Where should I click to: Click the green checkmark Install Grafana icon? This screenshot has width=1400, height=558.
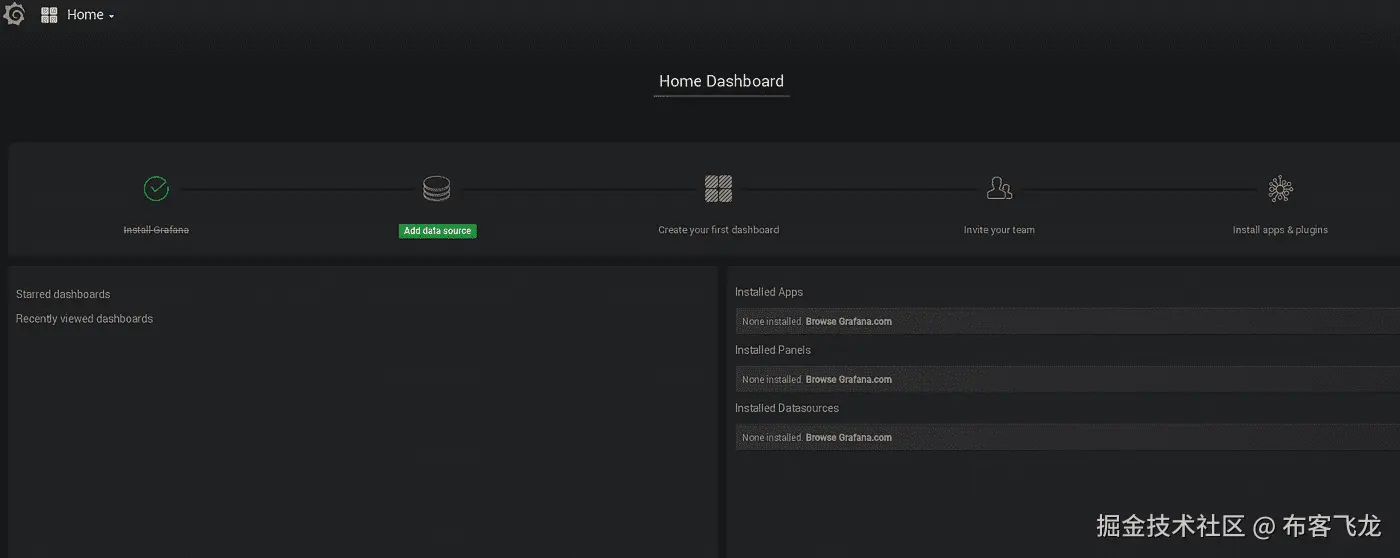point(156,188)
